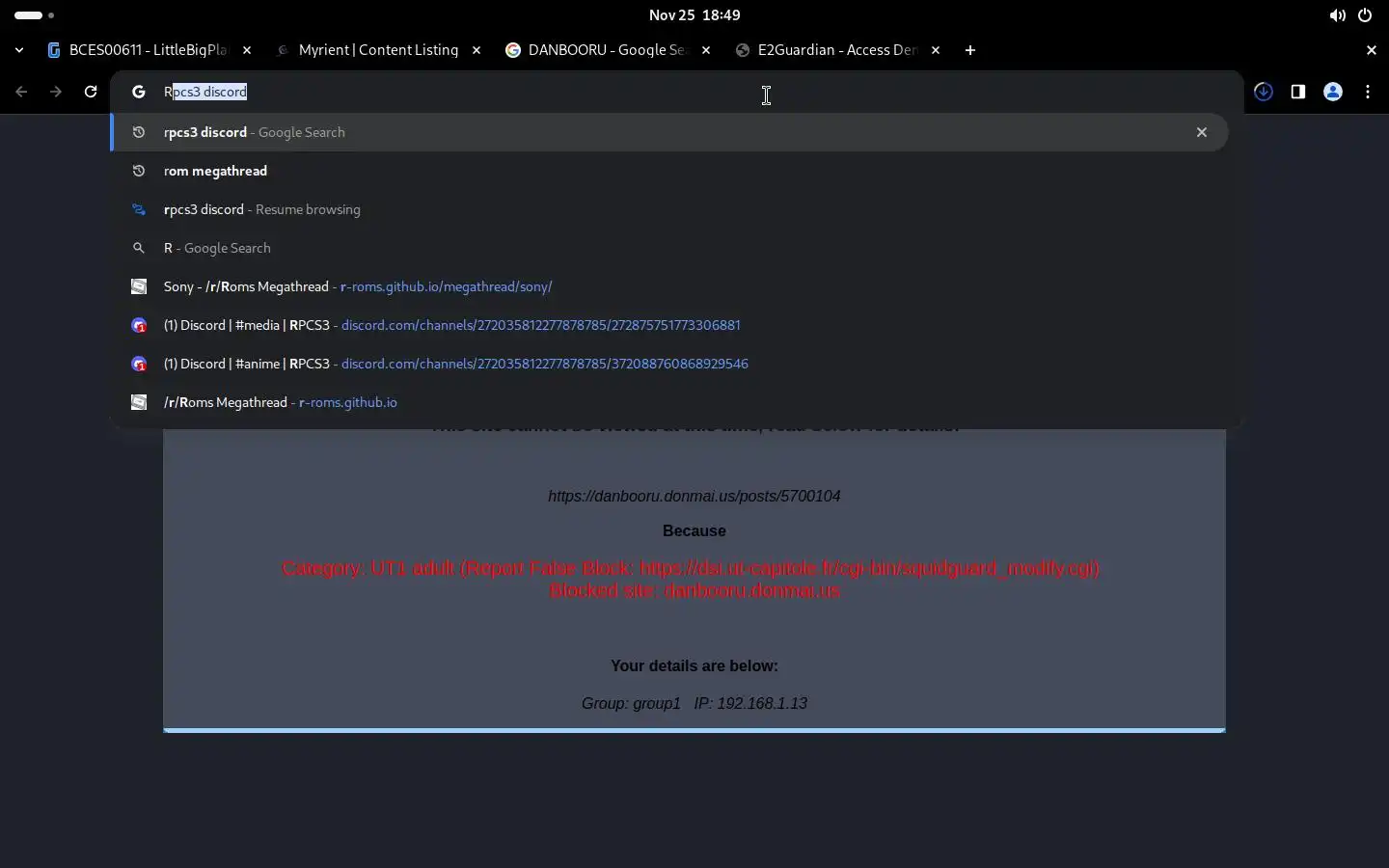The image size is (1389, 868).
Task: Click the history clock icon beside rom megathread
Action: 139,171
